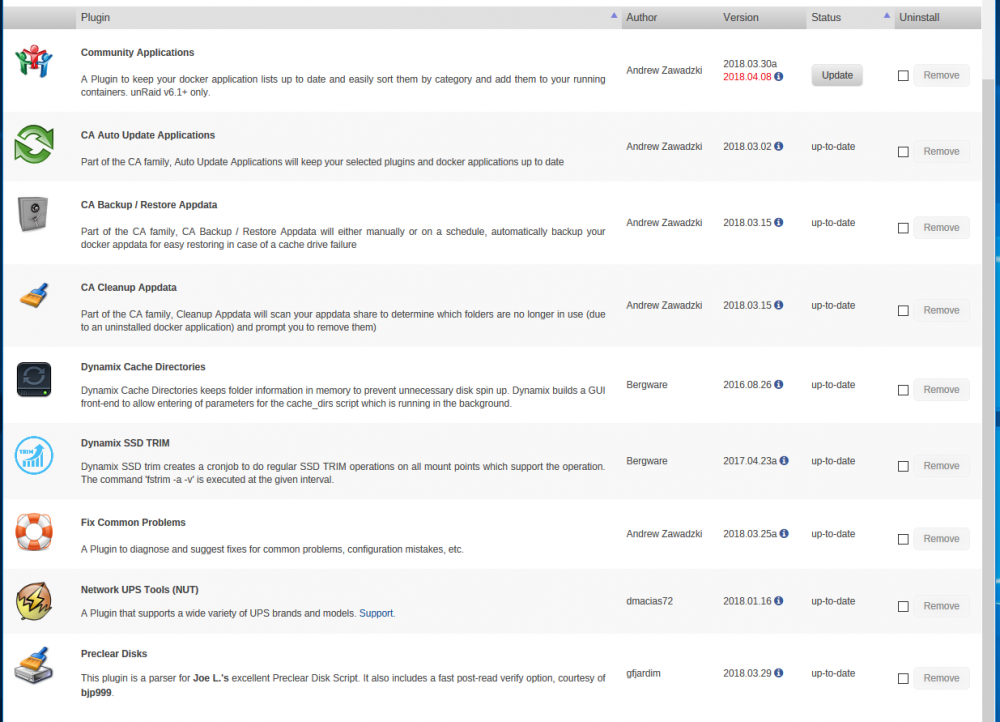Open info icon next to version 2018.04.08
1000x722 pixels.
pyautogui.click(x=779, y=77)
